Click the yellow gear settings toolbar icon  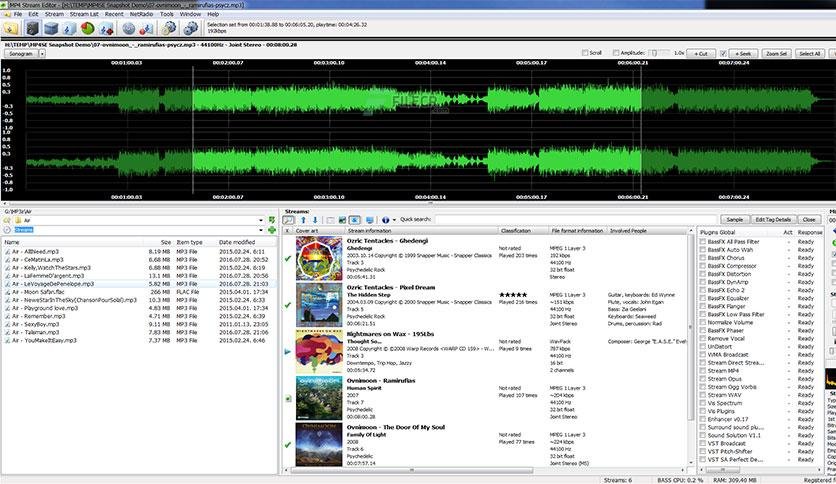tap(169, 28)
